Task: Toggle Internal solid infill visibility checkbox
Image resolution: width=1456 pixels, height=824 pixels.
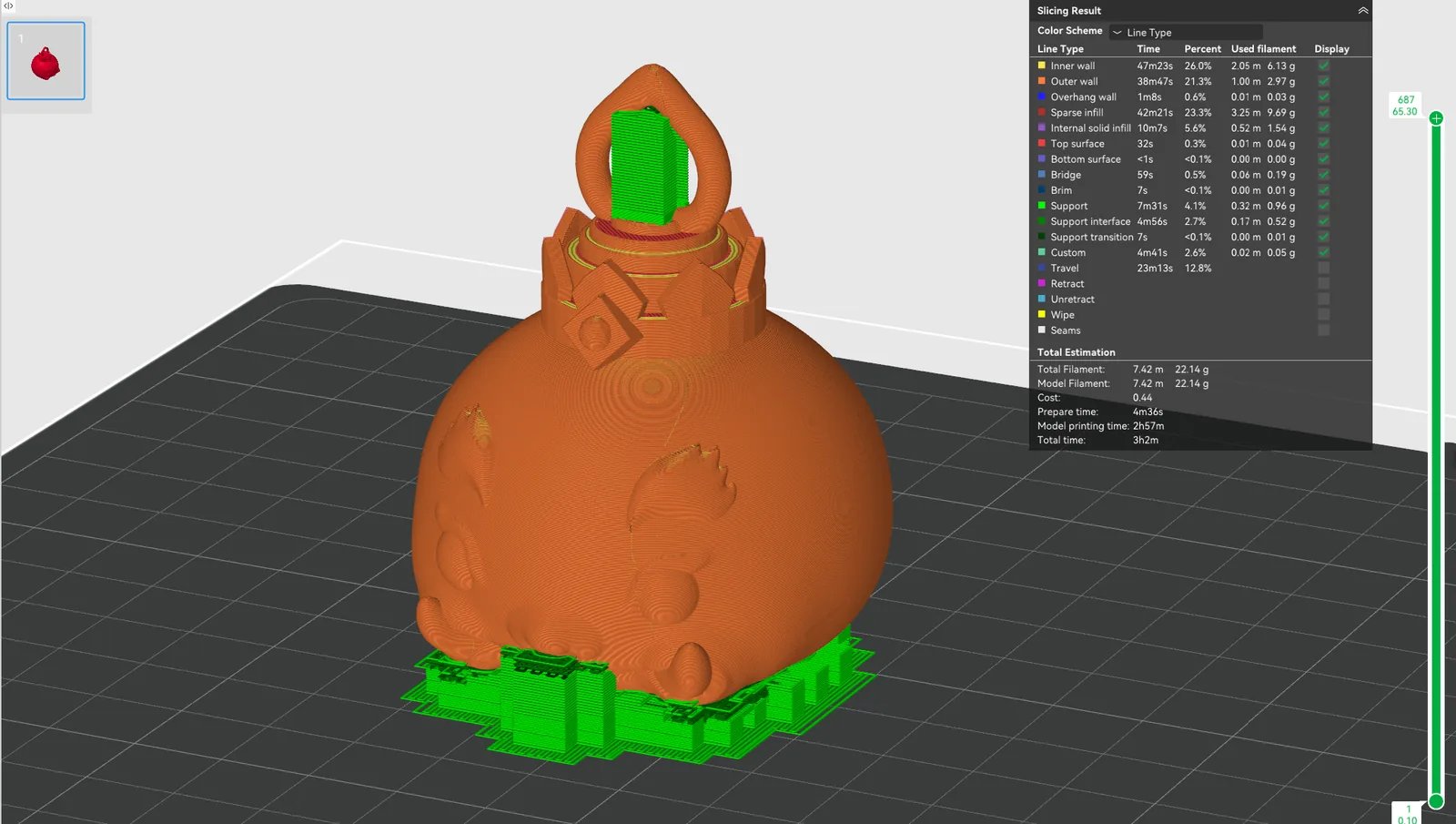Action: 1324,127
